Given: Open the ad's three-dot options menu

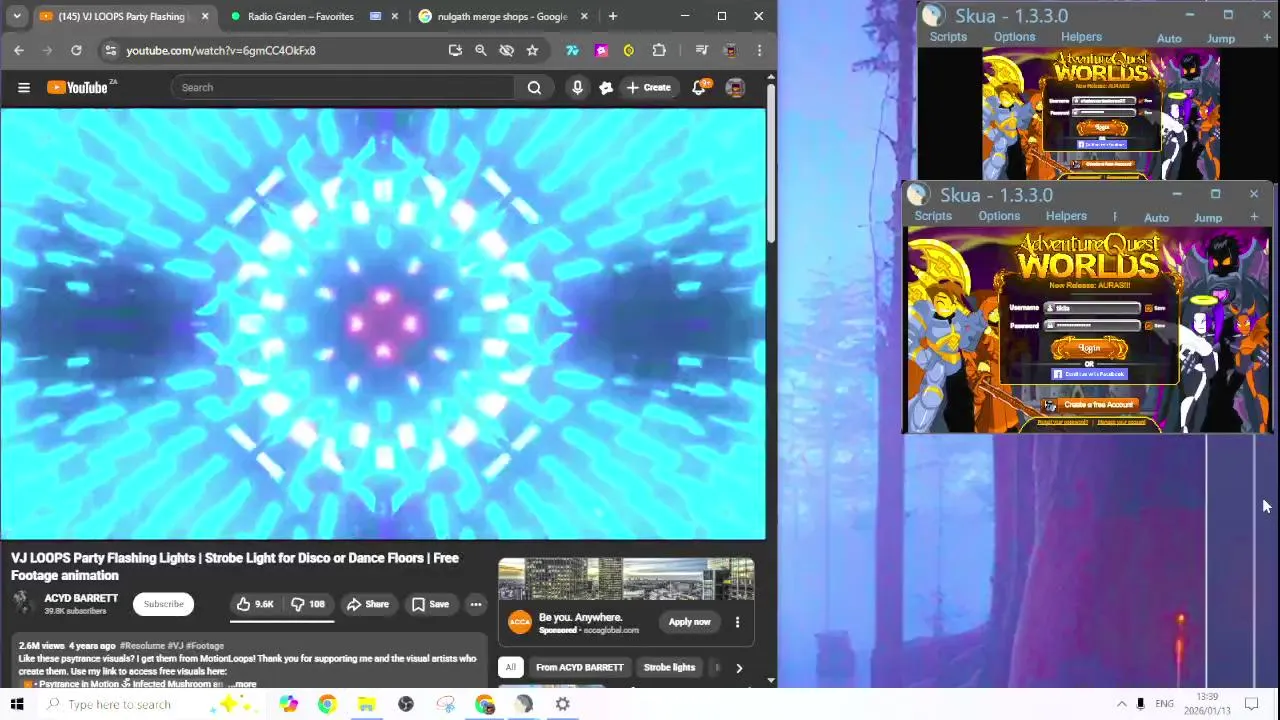Looking at the screenshot, I should [737, 622].
